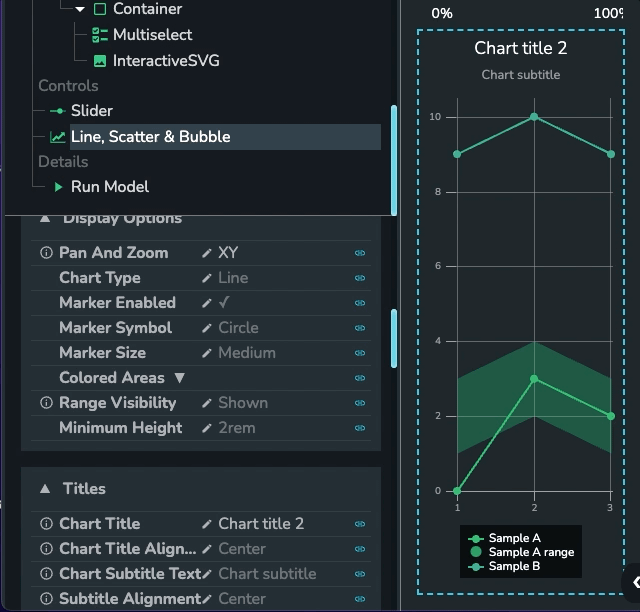The width and height of the screenshot is (640, 612).
Task: Click the link icon beside Pan And Zoom
Action: [x=360, y=253]
